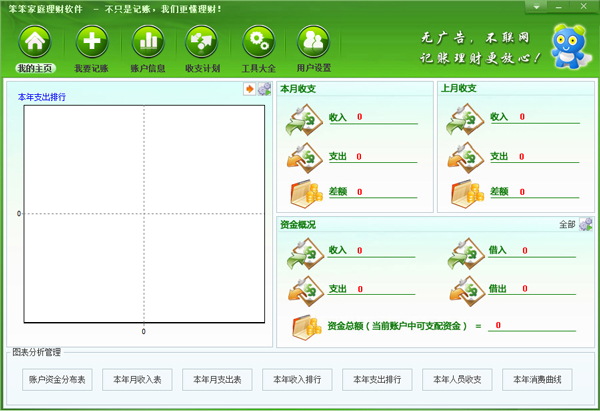The image size is (600, 411).
Task: Show the 本年支出排行 chart button
Action: tap(377, 380)
